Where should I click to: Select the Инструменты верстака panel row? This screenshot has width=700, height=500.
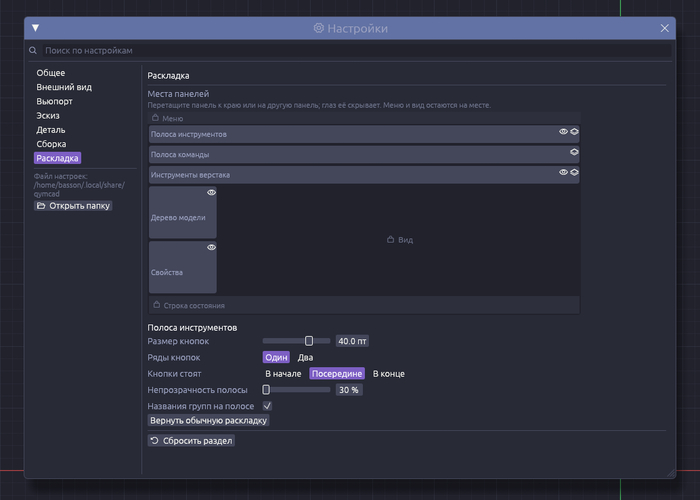click(x=364, y=175)
